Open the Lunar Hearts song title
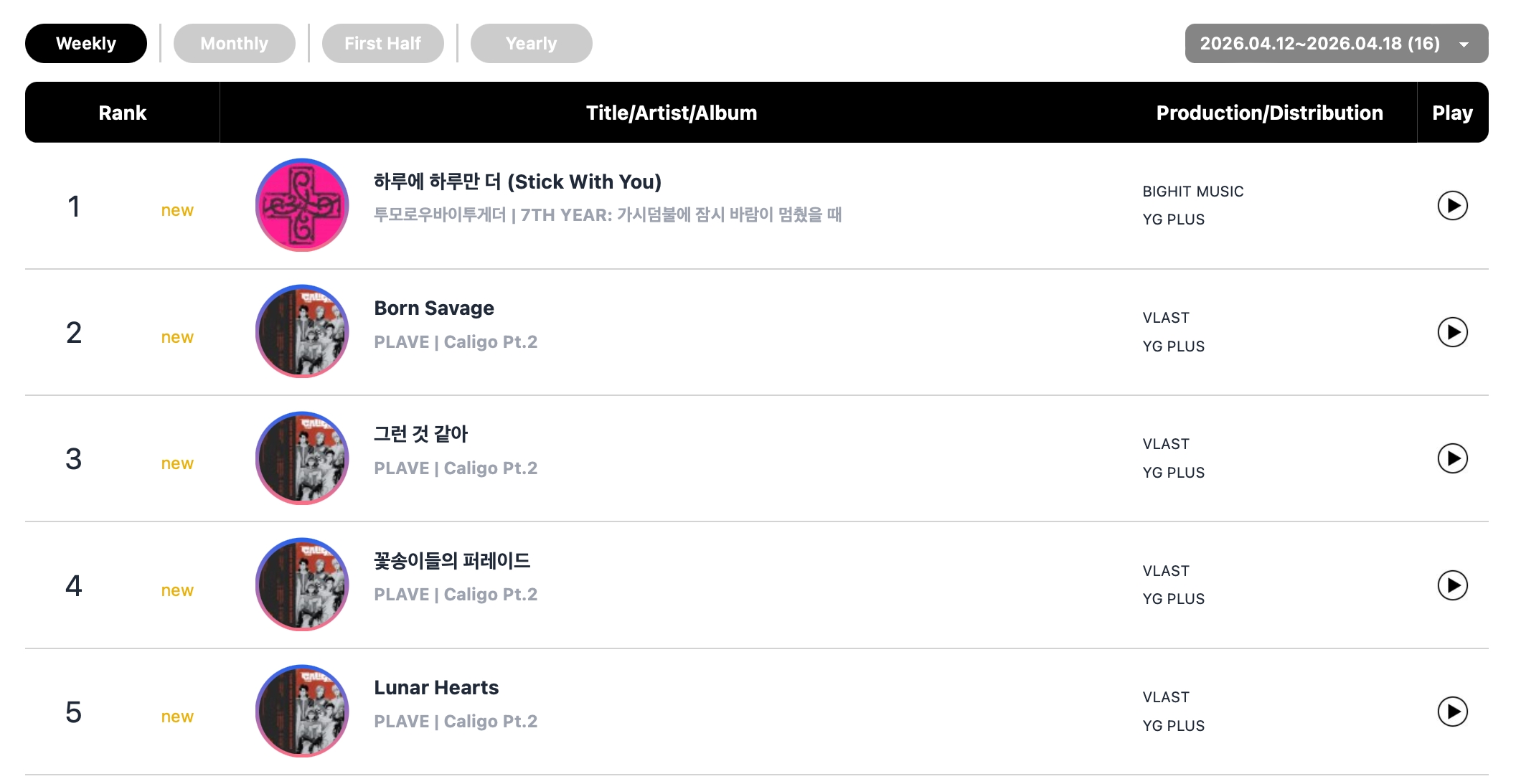This screenshot has width=1516, height=784. pyautogui.click(x=436, y=688)
